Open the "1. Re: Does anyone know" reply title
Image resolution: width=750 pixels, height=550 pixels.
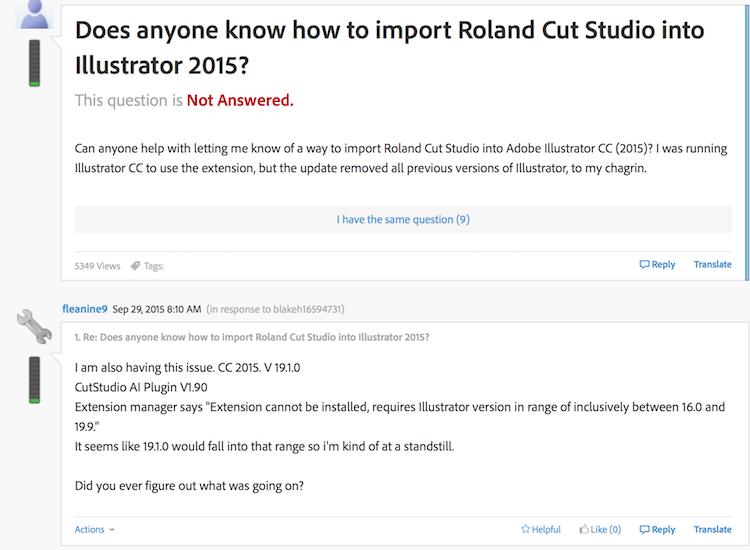pyautogui.click(x=252, y=337)
